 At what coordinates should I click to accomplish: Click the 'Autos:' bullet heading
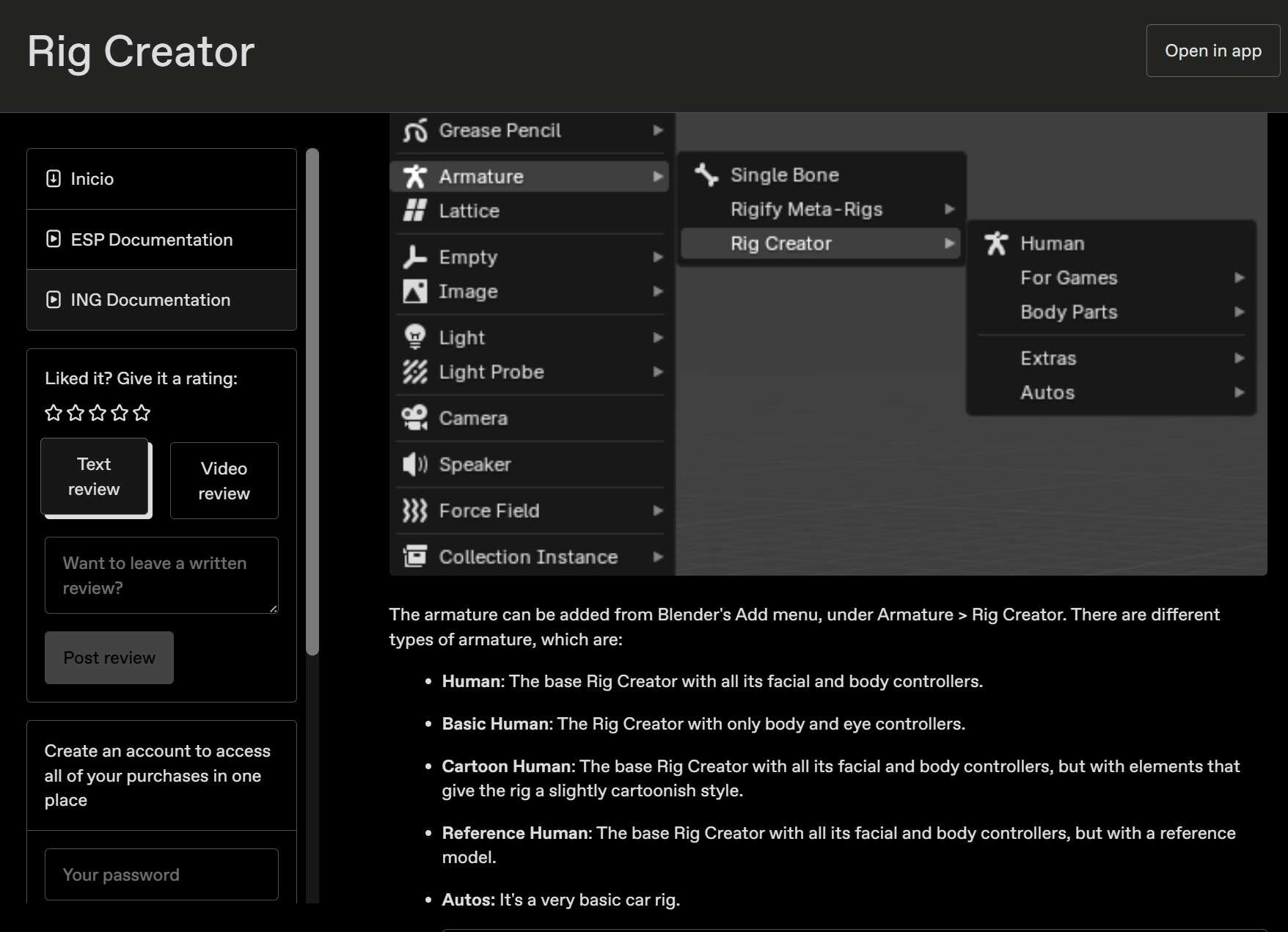[x=469, y=900]
